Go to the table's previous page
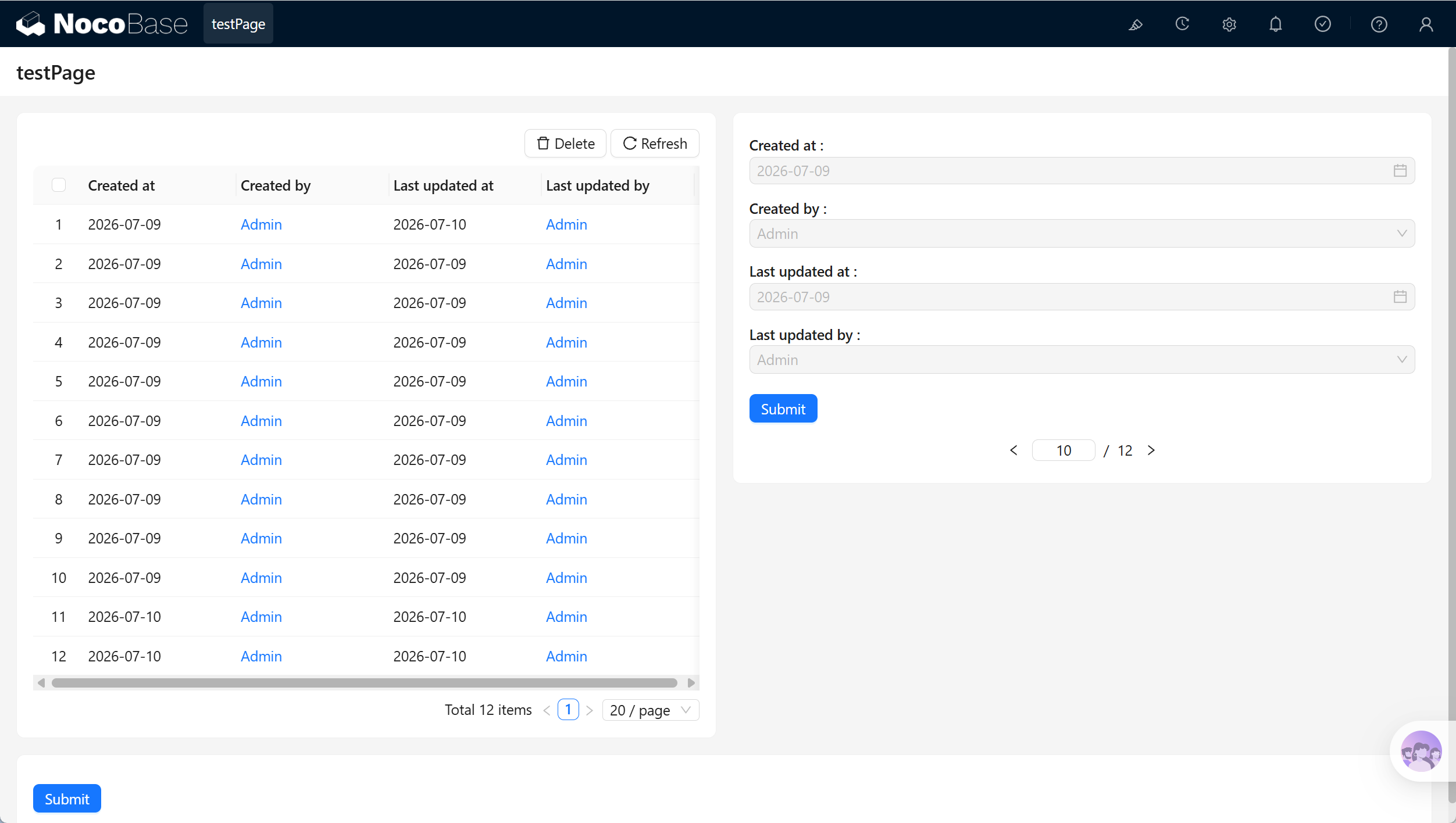The width and height of the screenshot is (1456, 823). click(x=547, y=710)
